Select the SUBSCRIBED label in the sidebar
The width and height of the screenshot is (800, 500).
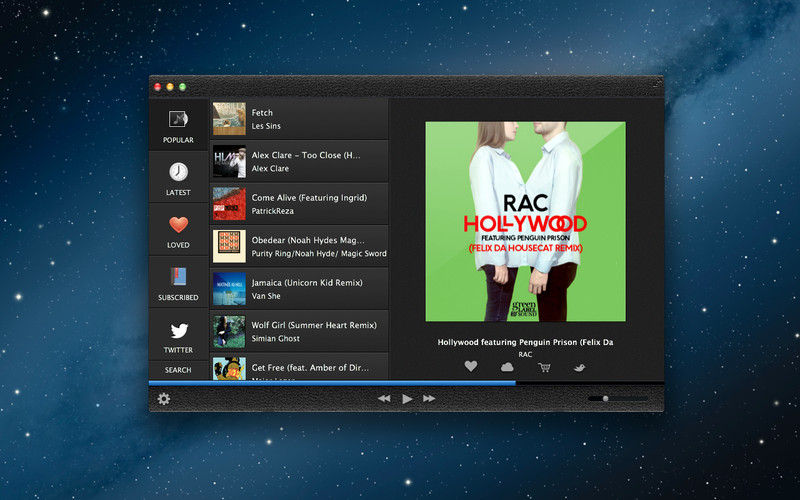pos(178,297)
